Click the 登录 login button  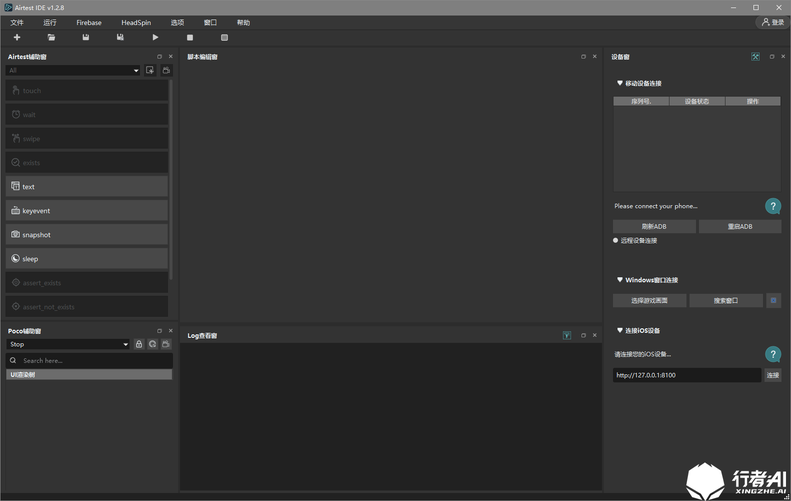[772, 22]
